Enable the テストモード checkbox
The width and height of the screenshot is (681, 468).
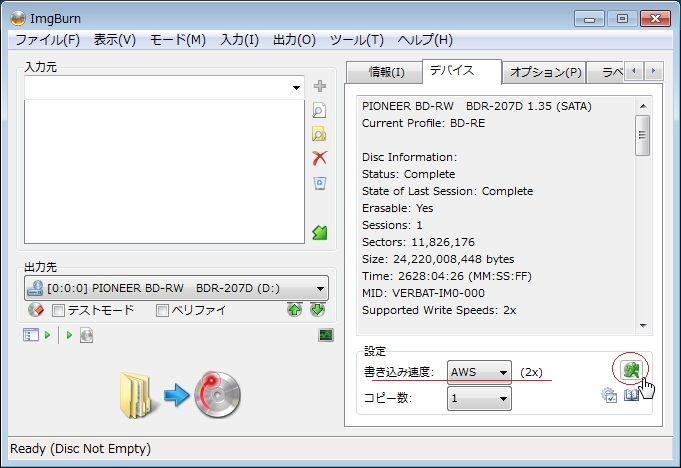pyautogui.click(x=58, y=310)
